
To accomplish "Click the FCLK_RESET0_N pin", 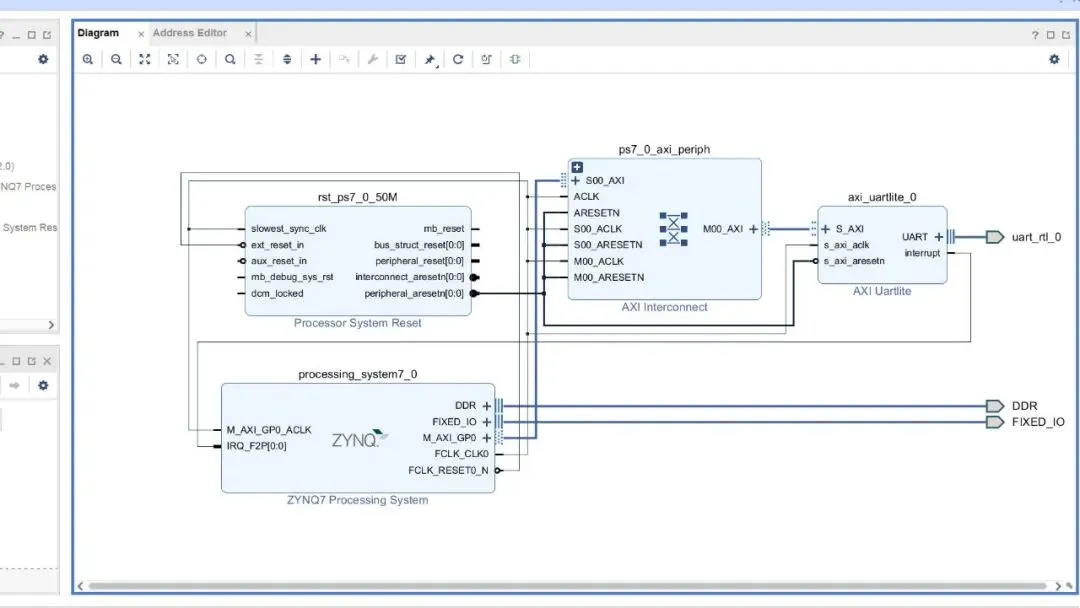I will pyautogui.click(x=448, y=470).
